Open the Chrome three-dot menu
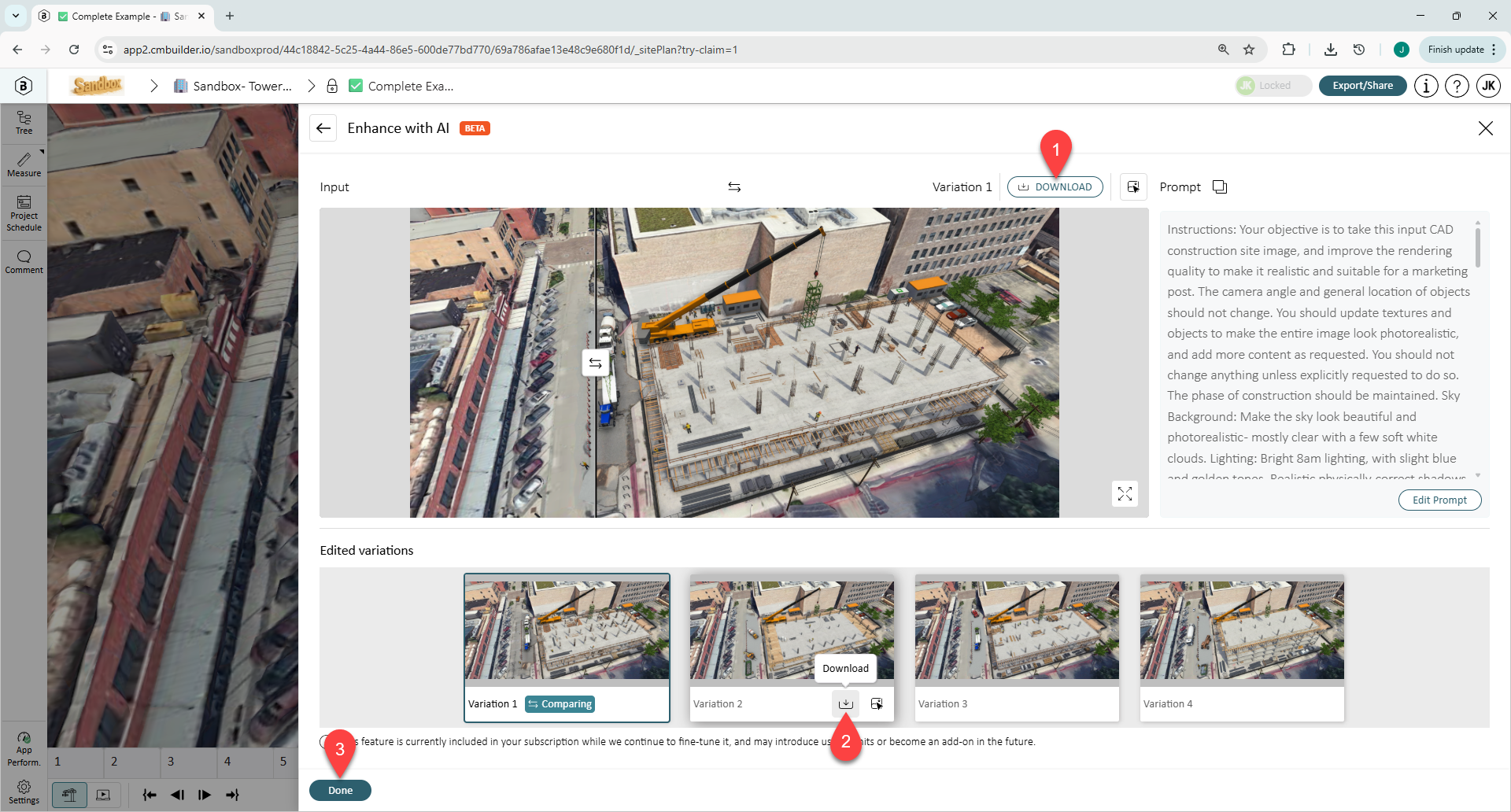Viewport: 1511px width, 812px height. click(x=1494, y=50)
